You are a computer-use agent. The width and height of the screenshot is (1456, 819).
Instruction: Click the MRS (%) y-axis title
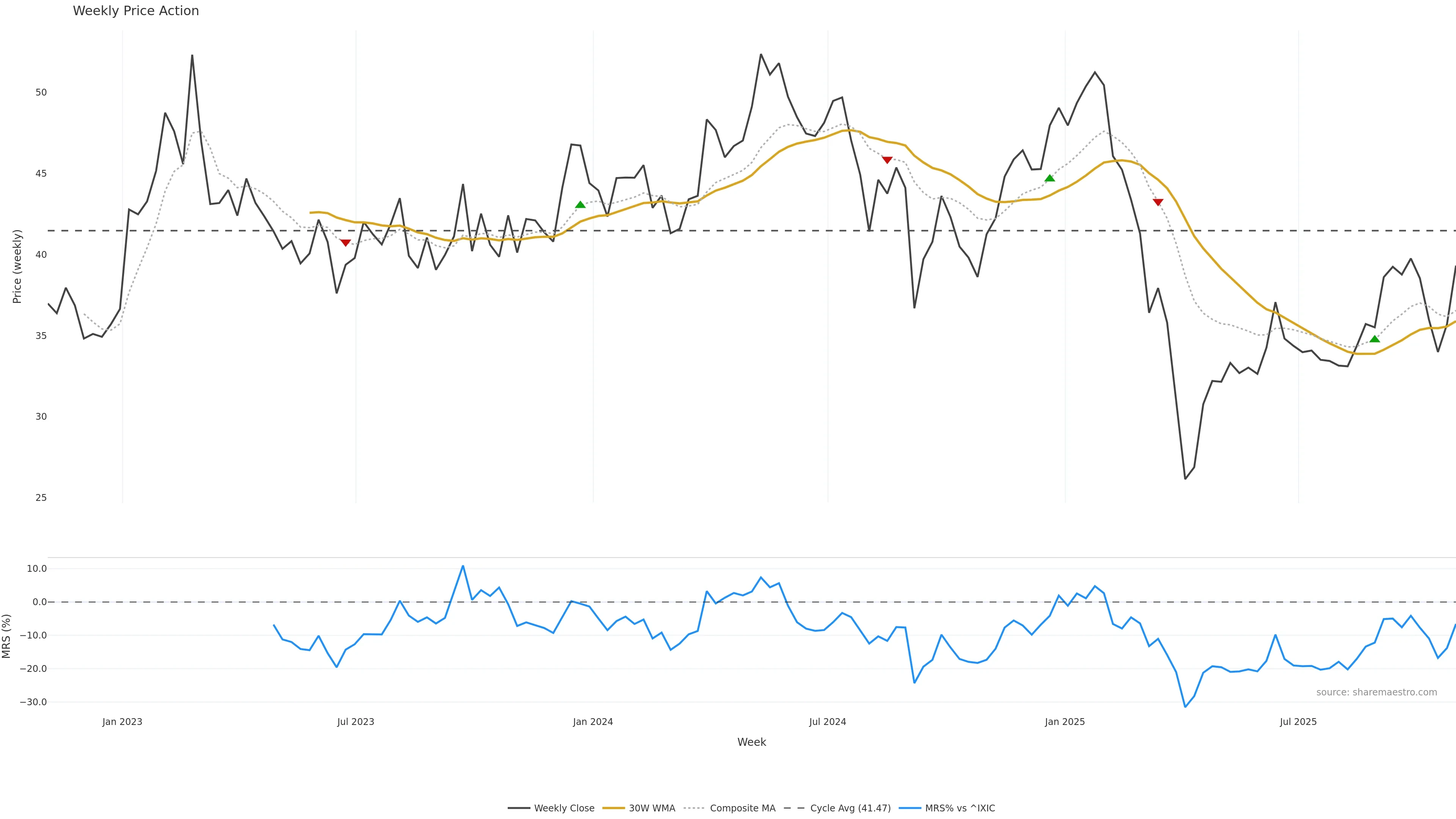[7, 636]
